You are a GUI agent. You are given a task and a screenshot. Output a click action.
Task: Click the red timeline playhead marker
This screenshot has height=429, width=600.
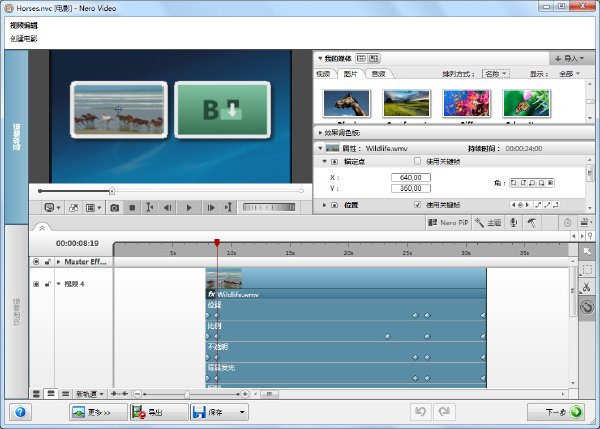pyautogui.click(x=217, y=243)
